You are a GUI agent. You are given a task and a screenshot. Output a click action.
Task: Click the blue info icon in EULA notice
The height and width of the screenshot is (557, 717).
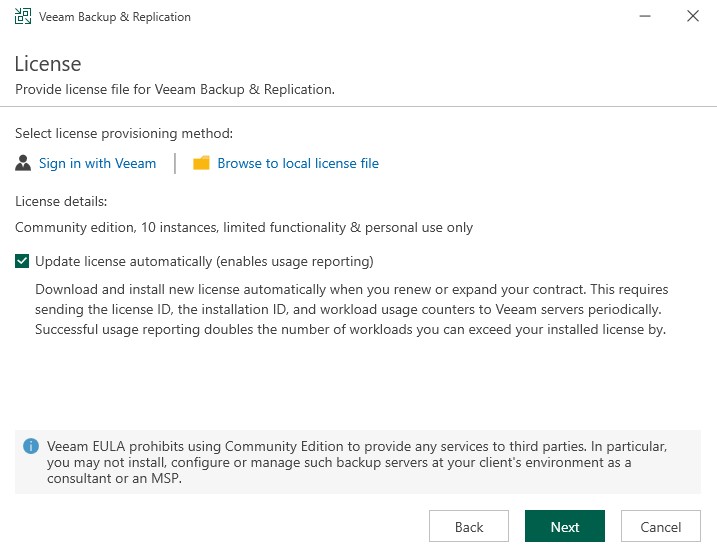(x=32, y=445)
